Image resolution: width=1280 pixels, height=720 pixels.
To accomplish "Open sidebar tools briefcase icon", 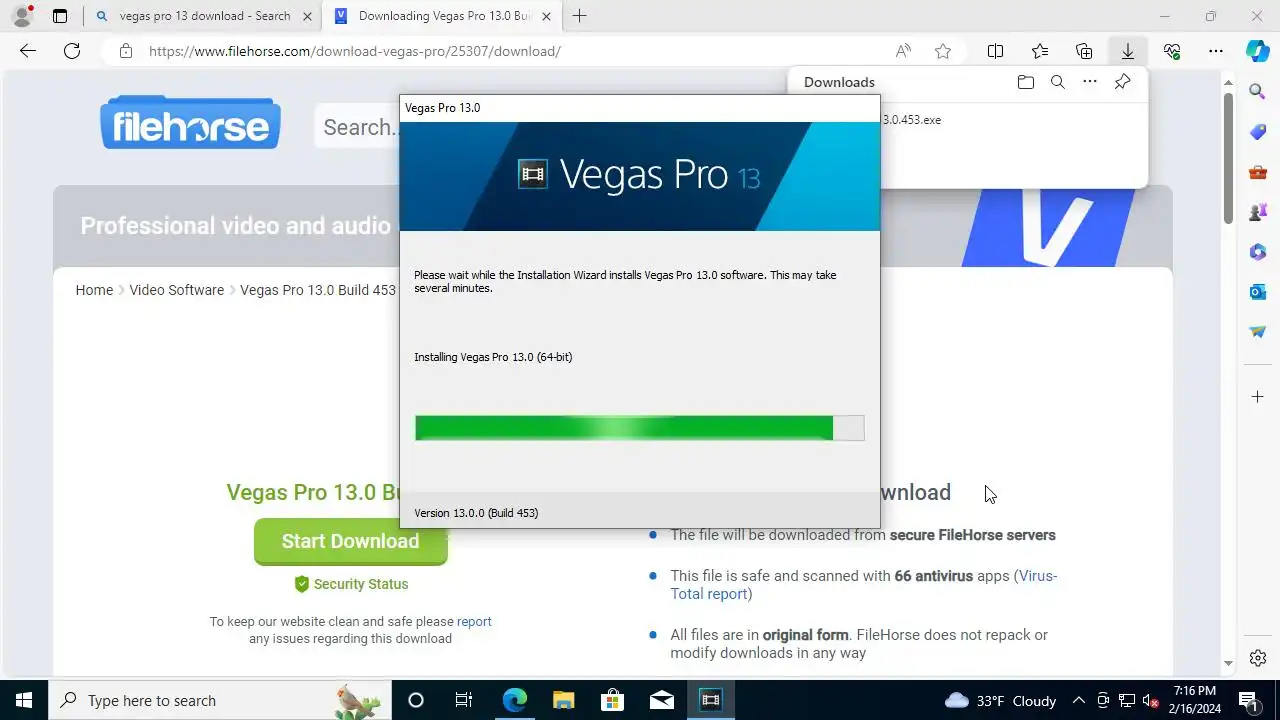I will (1258, 172).
